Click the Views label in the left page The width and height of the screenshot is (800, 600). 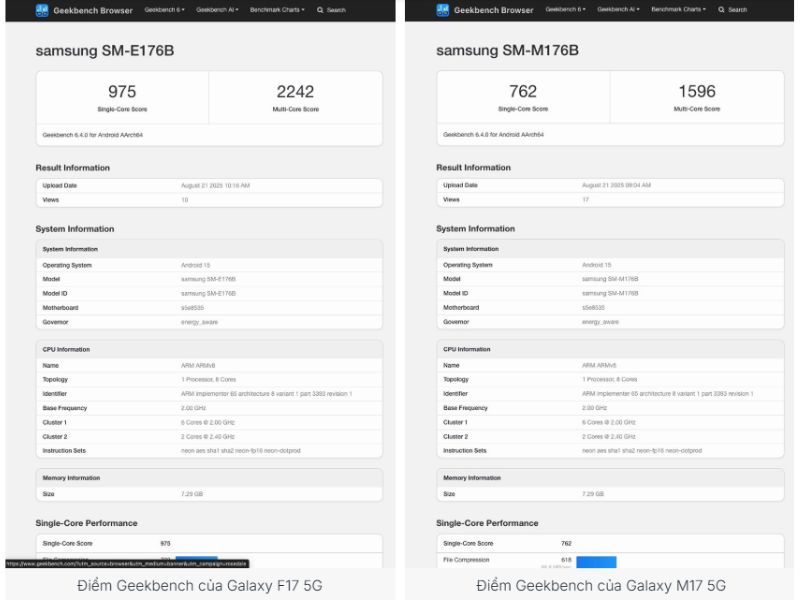pyautogui.click(x=51, y=200)
